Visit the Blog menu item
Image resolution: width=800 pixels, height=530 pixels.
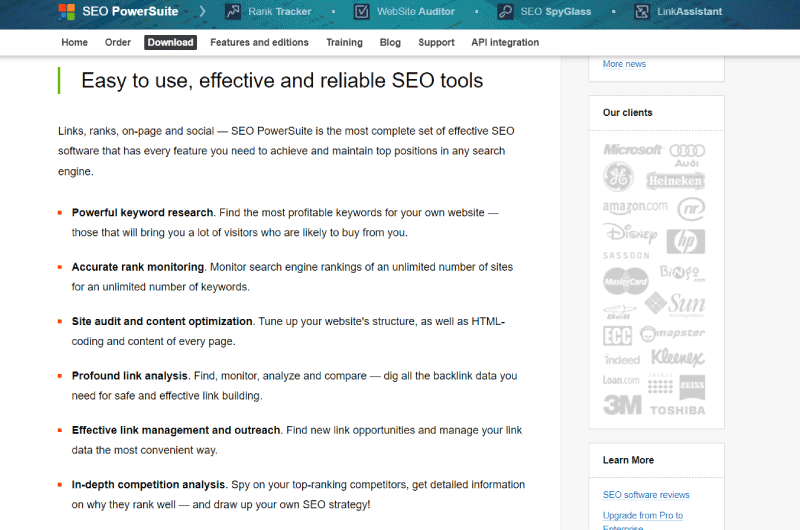click(x=390, y=42)
